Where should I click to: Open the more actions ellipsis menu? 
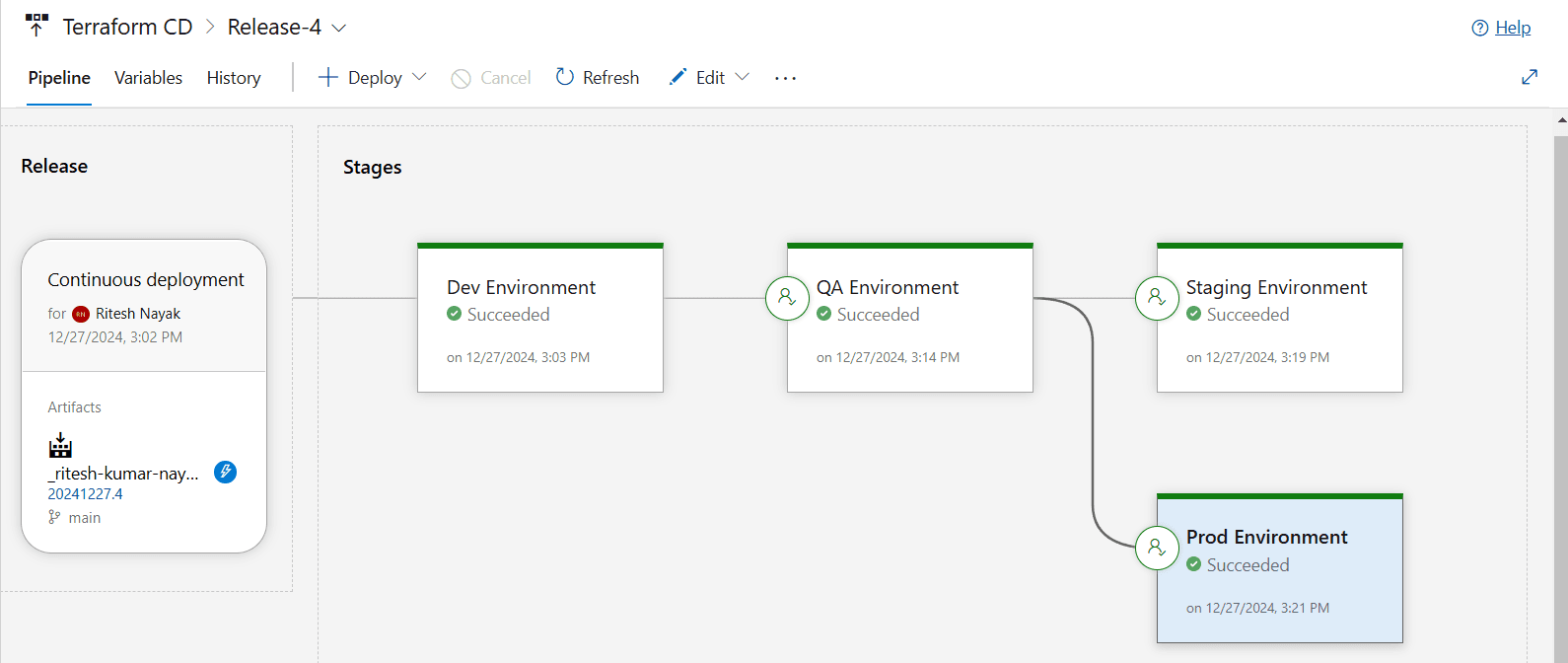point(785,78)
